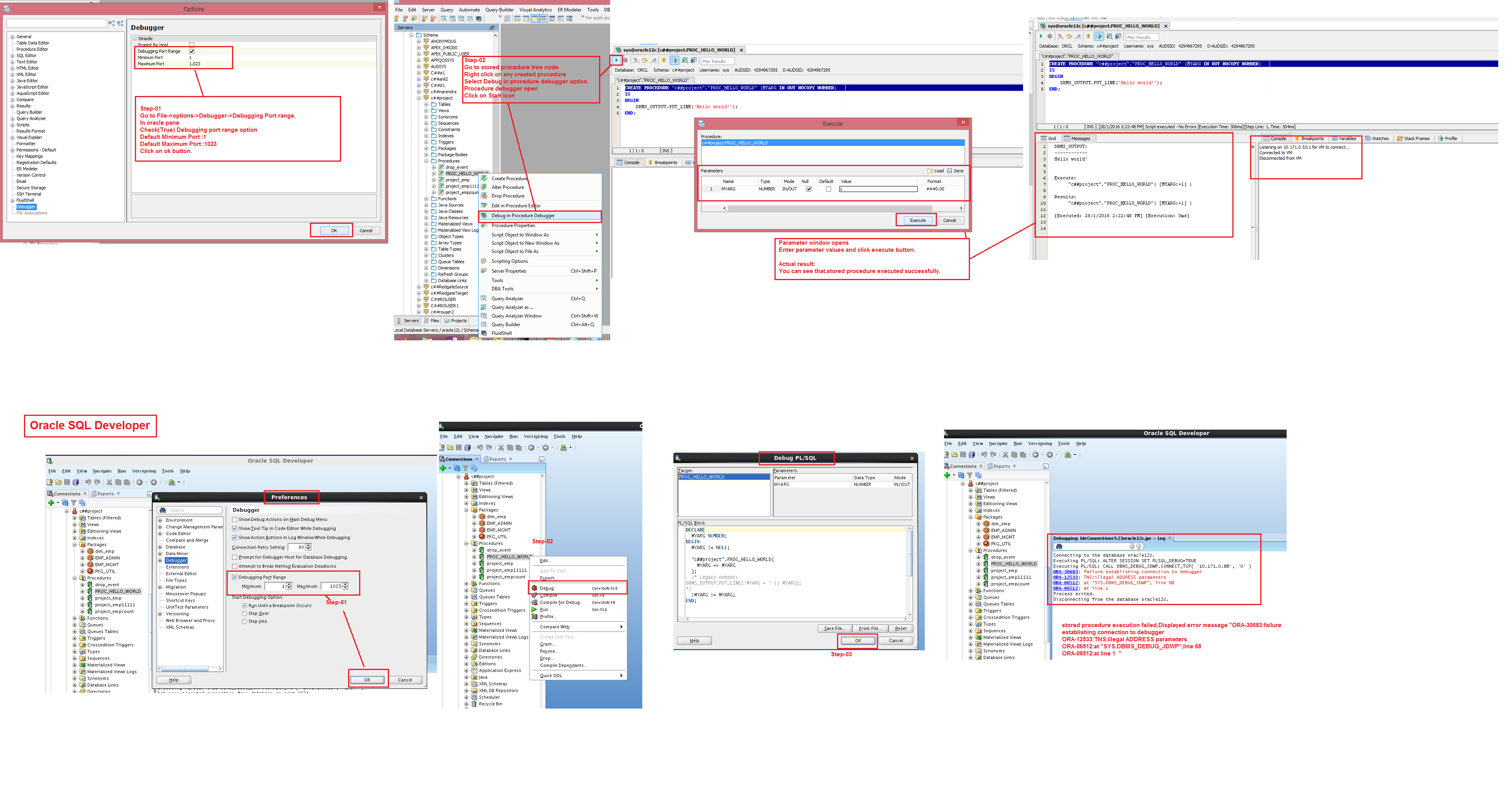This screenshot has height=790, width=1512.
Task: Expand the Functions node under c##project
Action: click(75, 618)
